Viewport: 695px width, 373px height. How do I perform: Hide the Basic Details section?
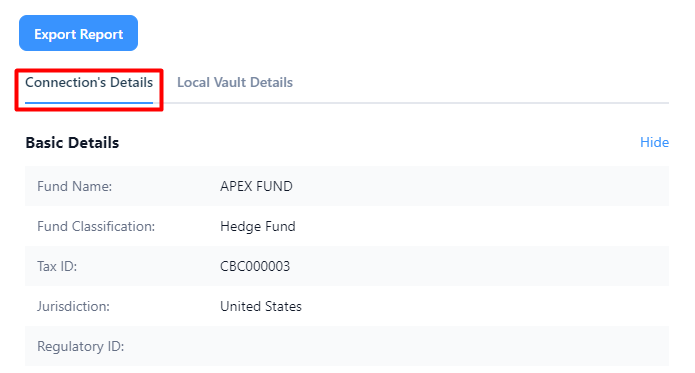pyautogui.click(x=654, y=143)
